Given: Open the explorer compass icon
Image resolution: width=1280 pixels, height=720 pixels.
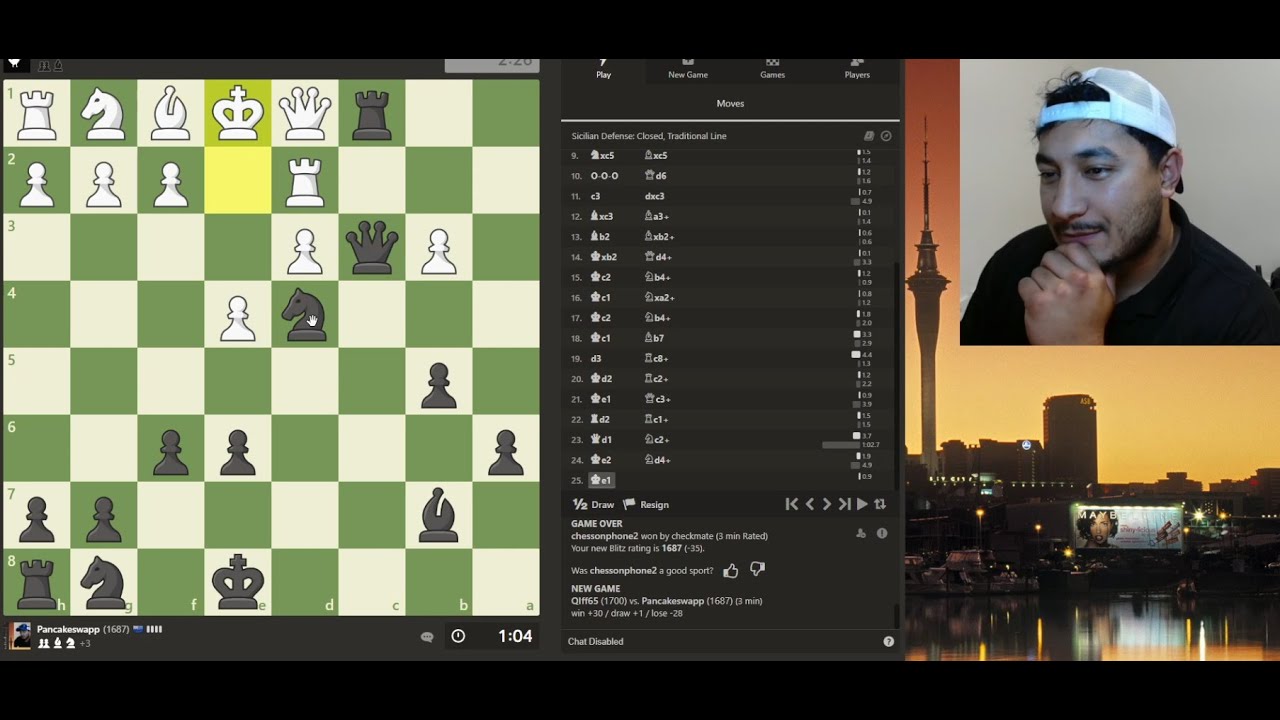Looking at the screenshot, I should pyautogui.click(x=886, y=136).
